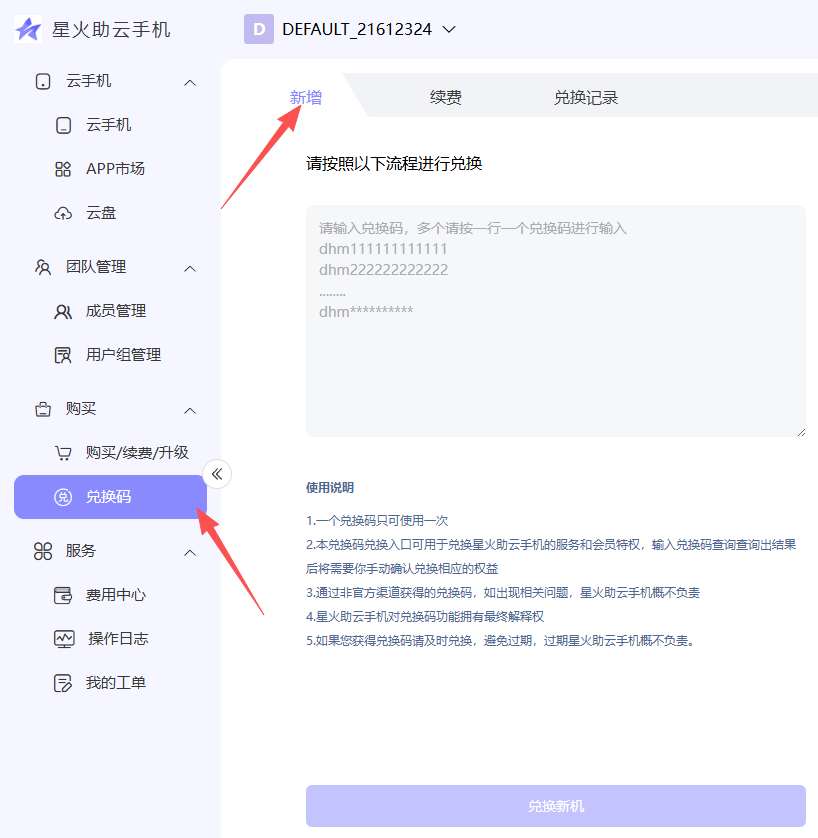Collapse the 云手机 menu group
Screen dimensions: 818x838
(190, 82)
